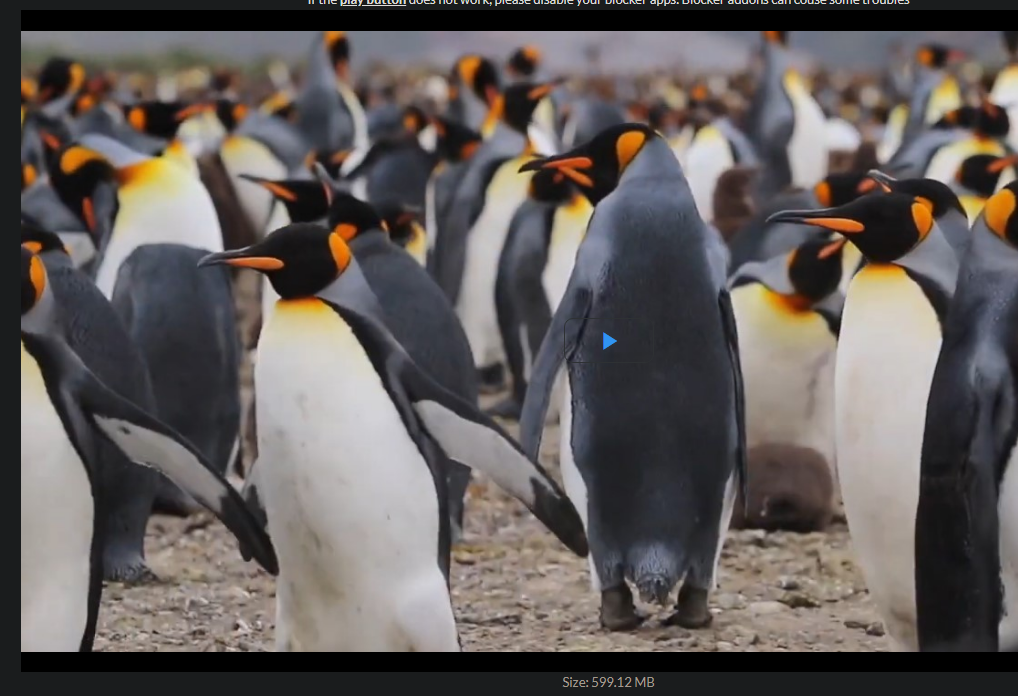Click the blue play button on the video
This screenshot has width=1018, height=696.
(x=609, y=341)
